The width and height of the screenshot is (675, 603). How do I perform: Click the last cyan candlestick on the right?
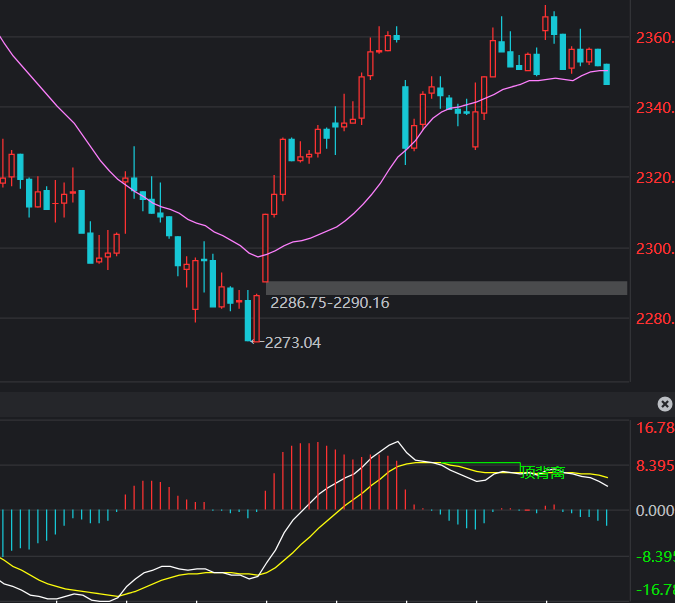click(x=607, y=74)
